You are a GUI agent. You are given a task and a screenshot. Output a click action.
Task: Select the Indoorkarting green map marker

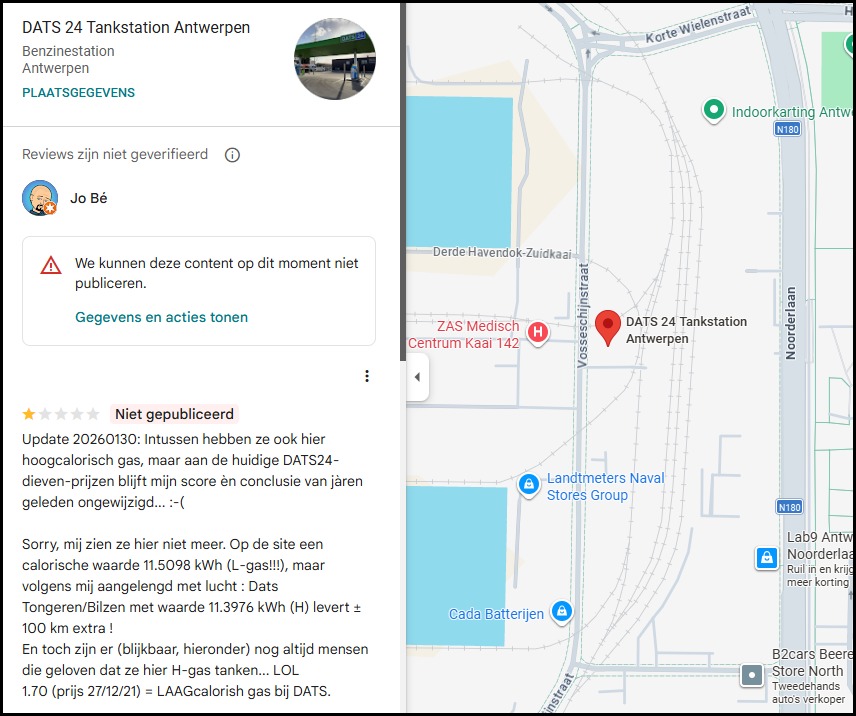[714, 111]
